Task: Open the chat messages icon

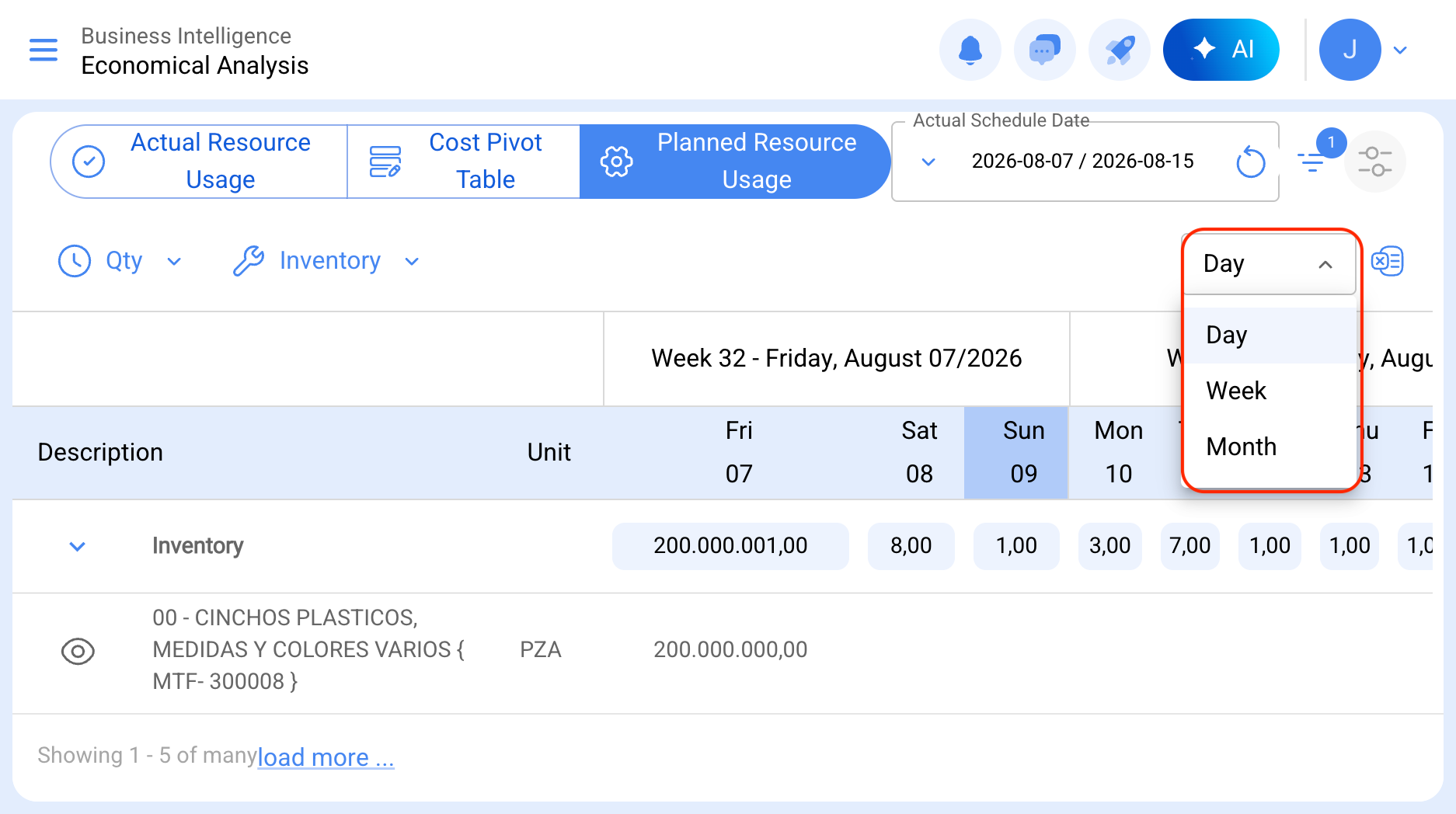Action: pos(1045,50)
